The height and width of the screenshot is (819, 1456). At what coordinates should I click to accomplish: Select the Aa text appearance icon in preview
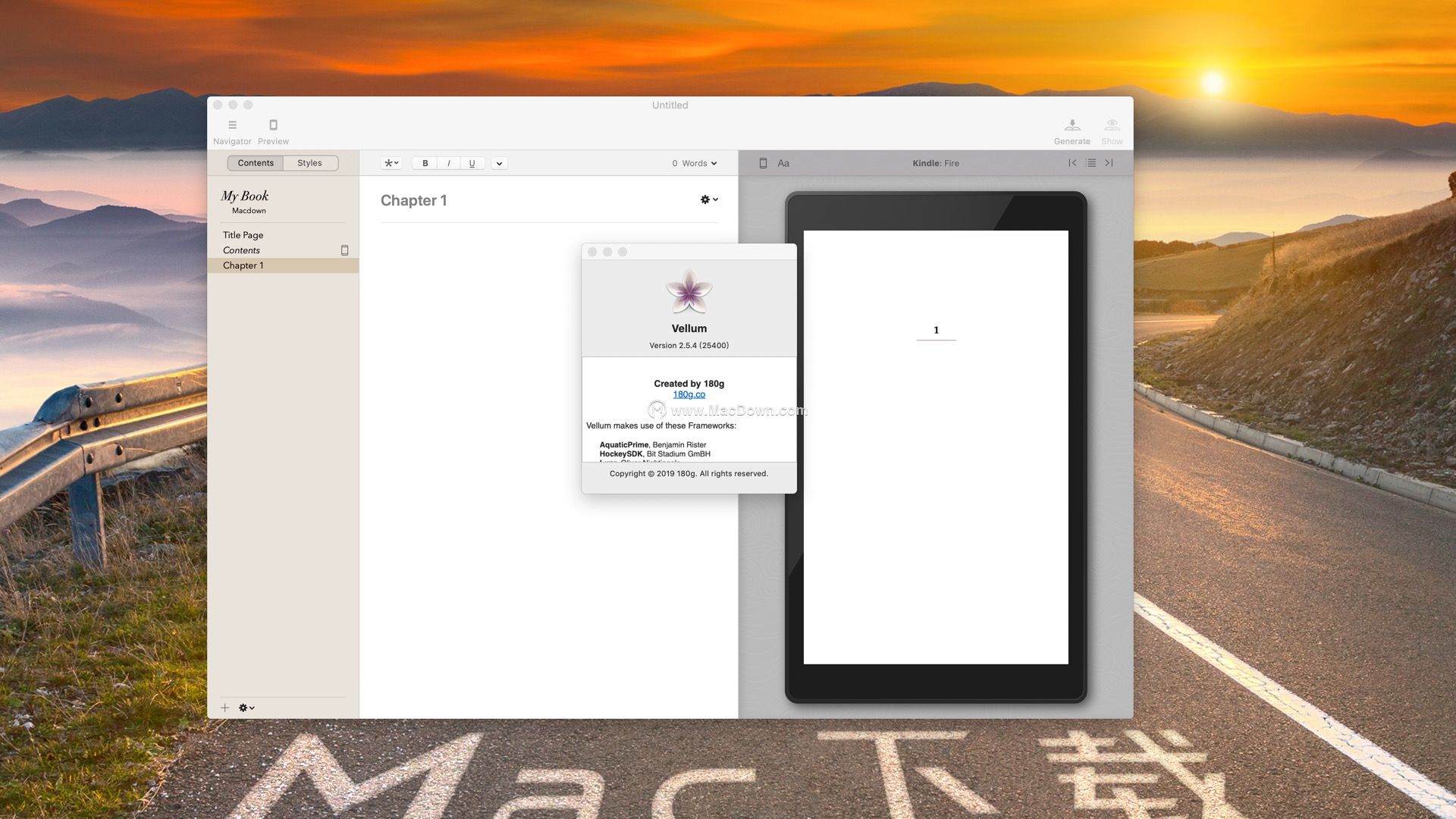click(783, 162)
